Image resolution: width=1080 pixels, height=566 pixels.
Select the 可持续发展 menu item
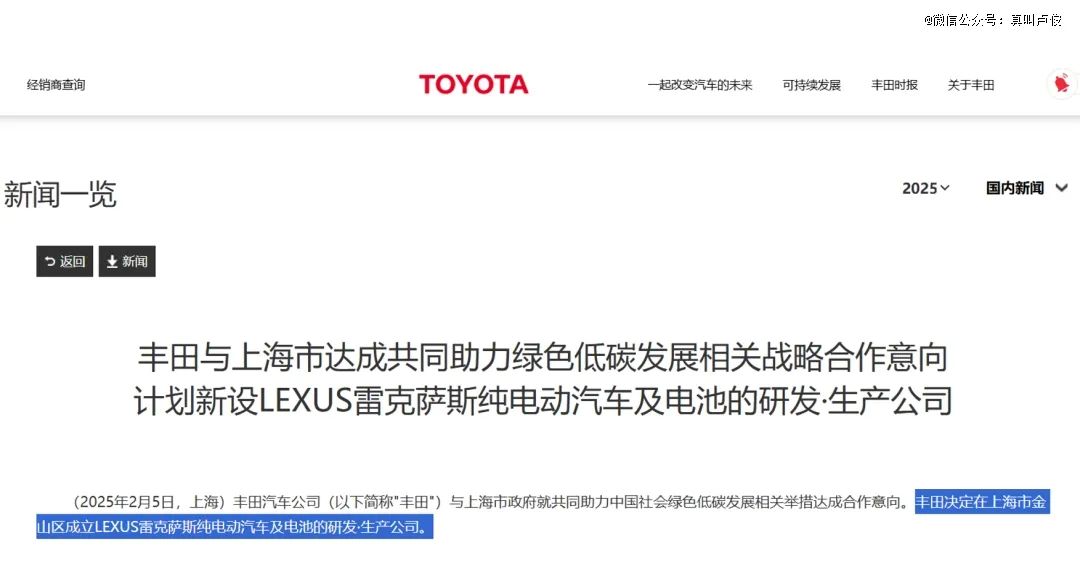[x=811, y=85]
